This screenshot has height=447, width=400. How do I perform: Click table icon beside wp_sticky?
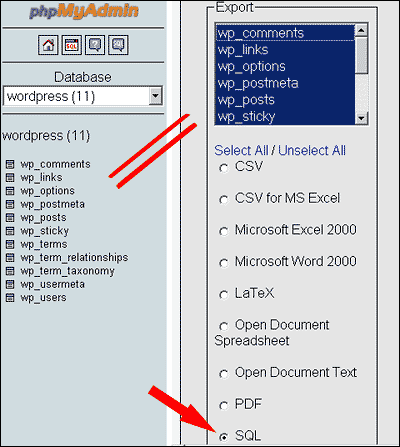10,231
